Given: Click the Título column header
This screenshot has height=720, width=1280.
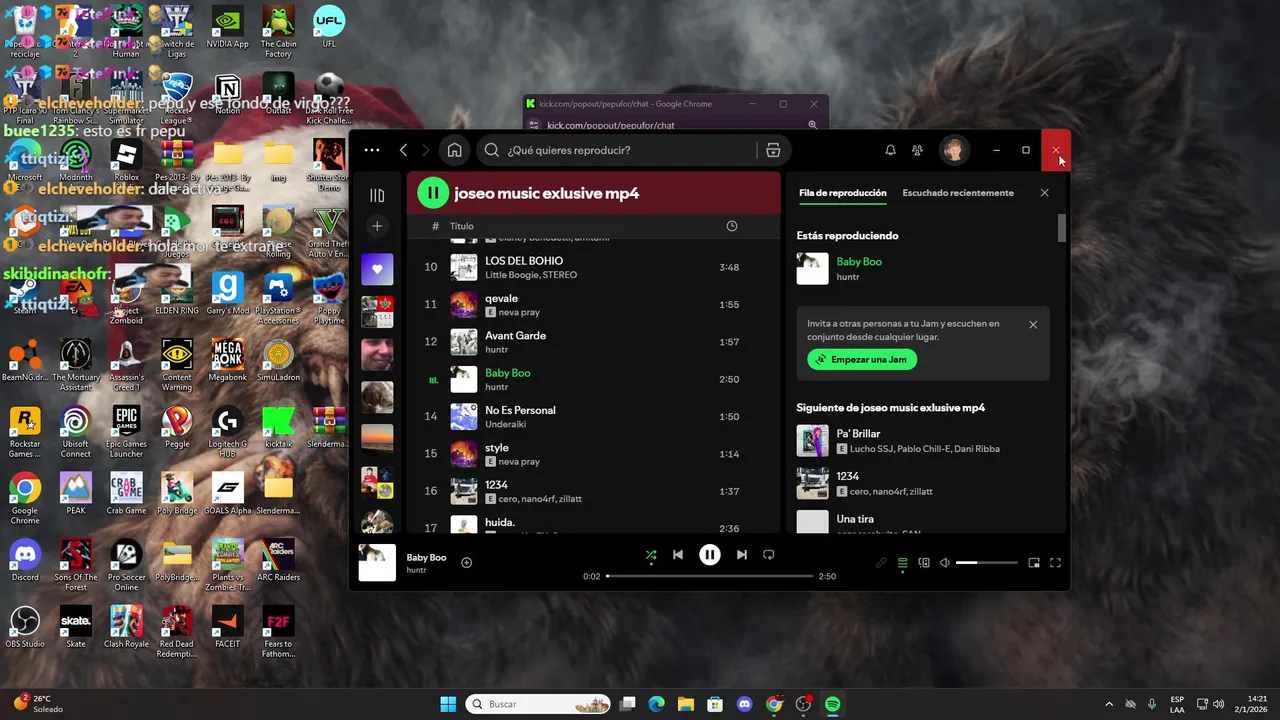Looking at the screenshot, I should click(461, 226).
